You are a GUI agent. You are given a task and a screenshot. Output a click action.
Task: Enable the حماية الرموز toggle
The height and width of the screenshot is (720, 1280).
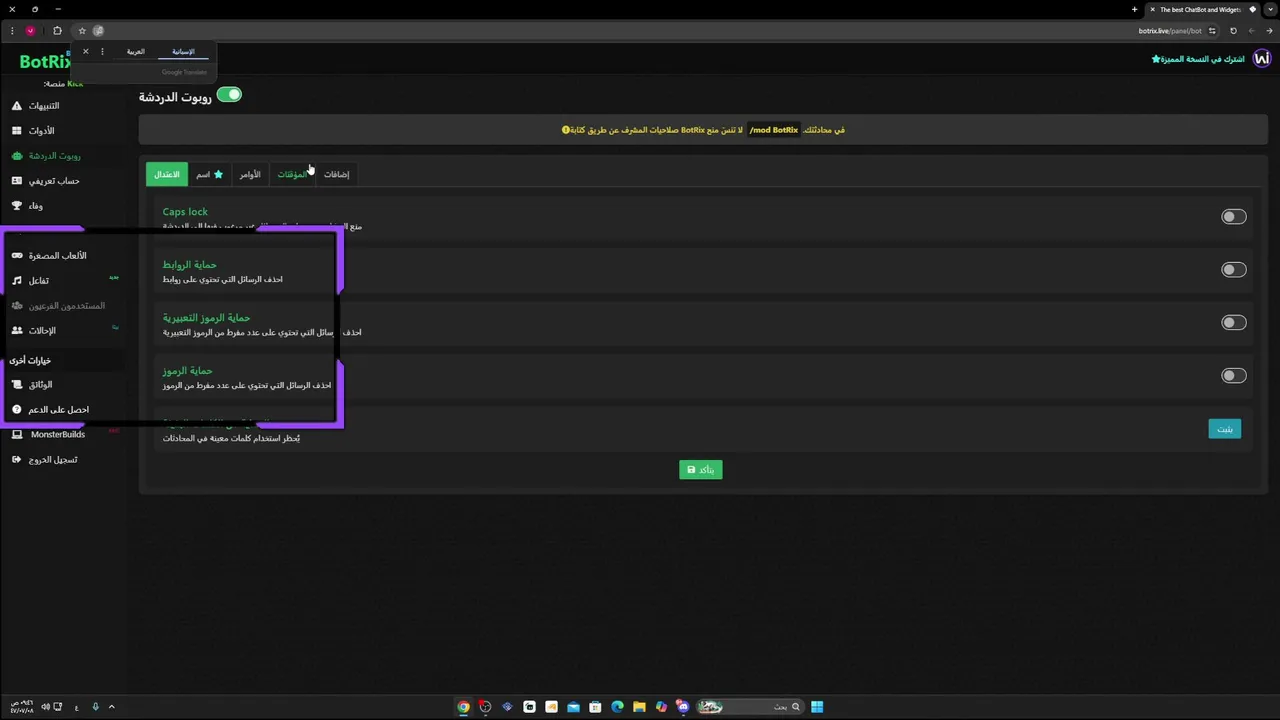(1233, 376)
